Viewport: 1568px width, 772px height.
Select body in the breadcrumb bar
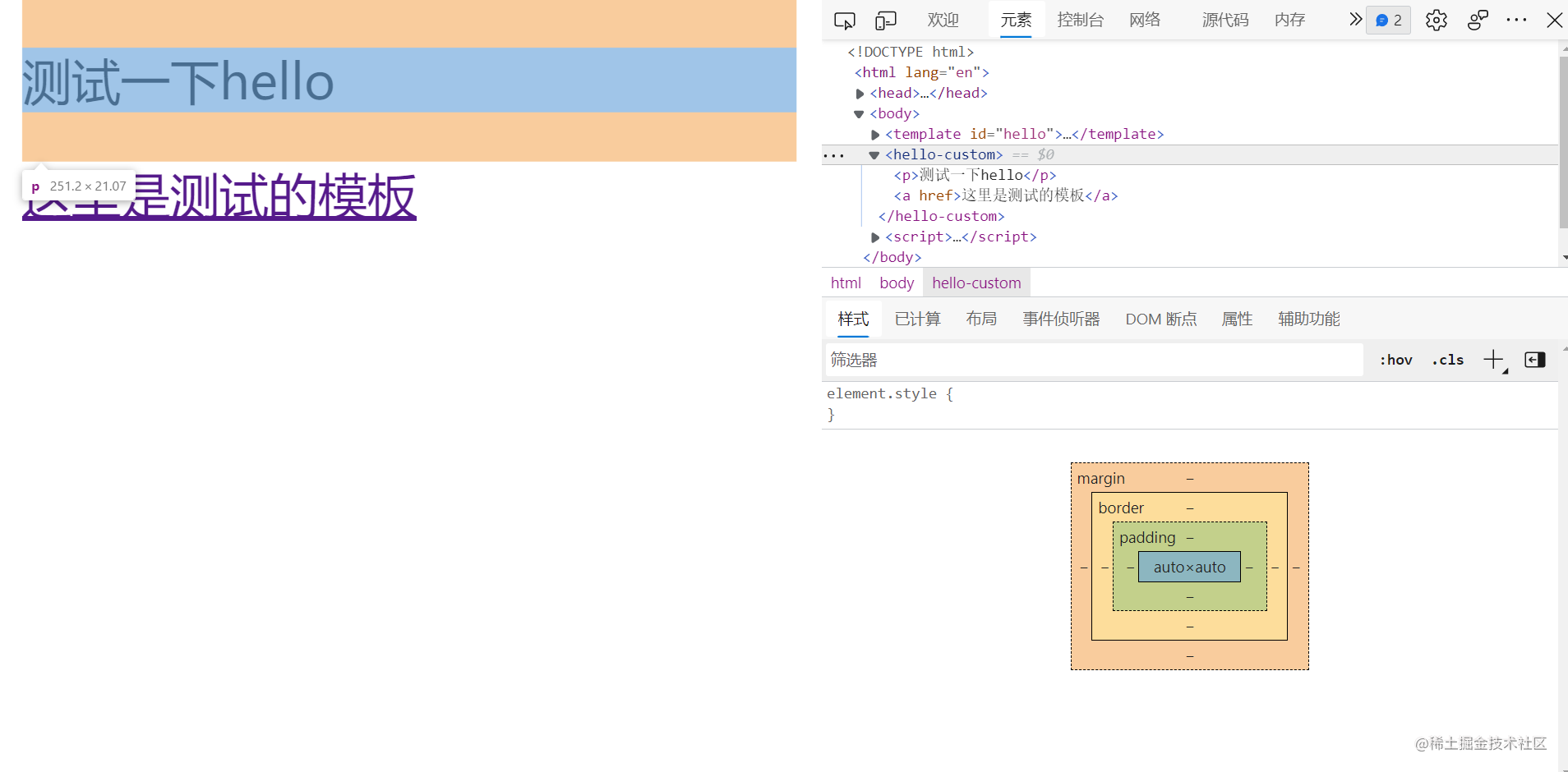896,283
